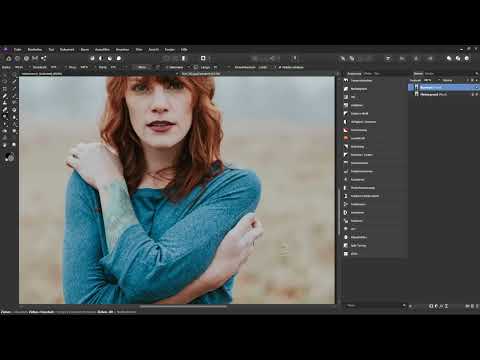This screenshot has width=480, height=360.
Task: Click the Mehr button in context toolbar
Action: [x=142, y=67]
